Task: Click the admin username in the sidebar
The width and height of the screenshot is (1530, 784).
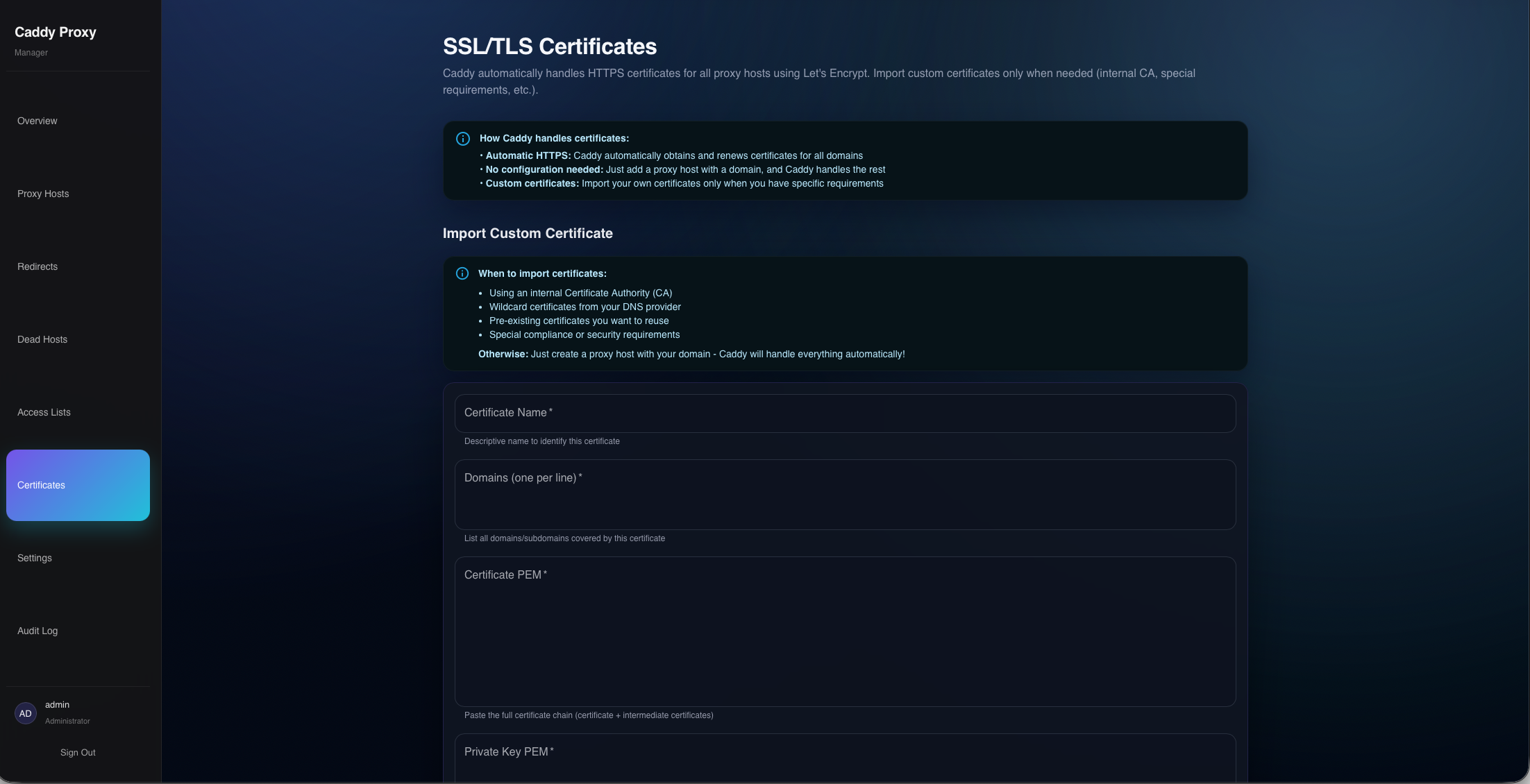Action: pyautogui.click(x=57, y=704)
